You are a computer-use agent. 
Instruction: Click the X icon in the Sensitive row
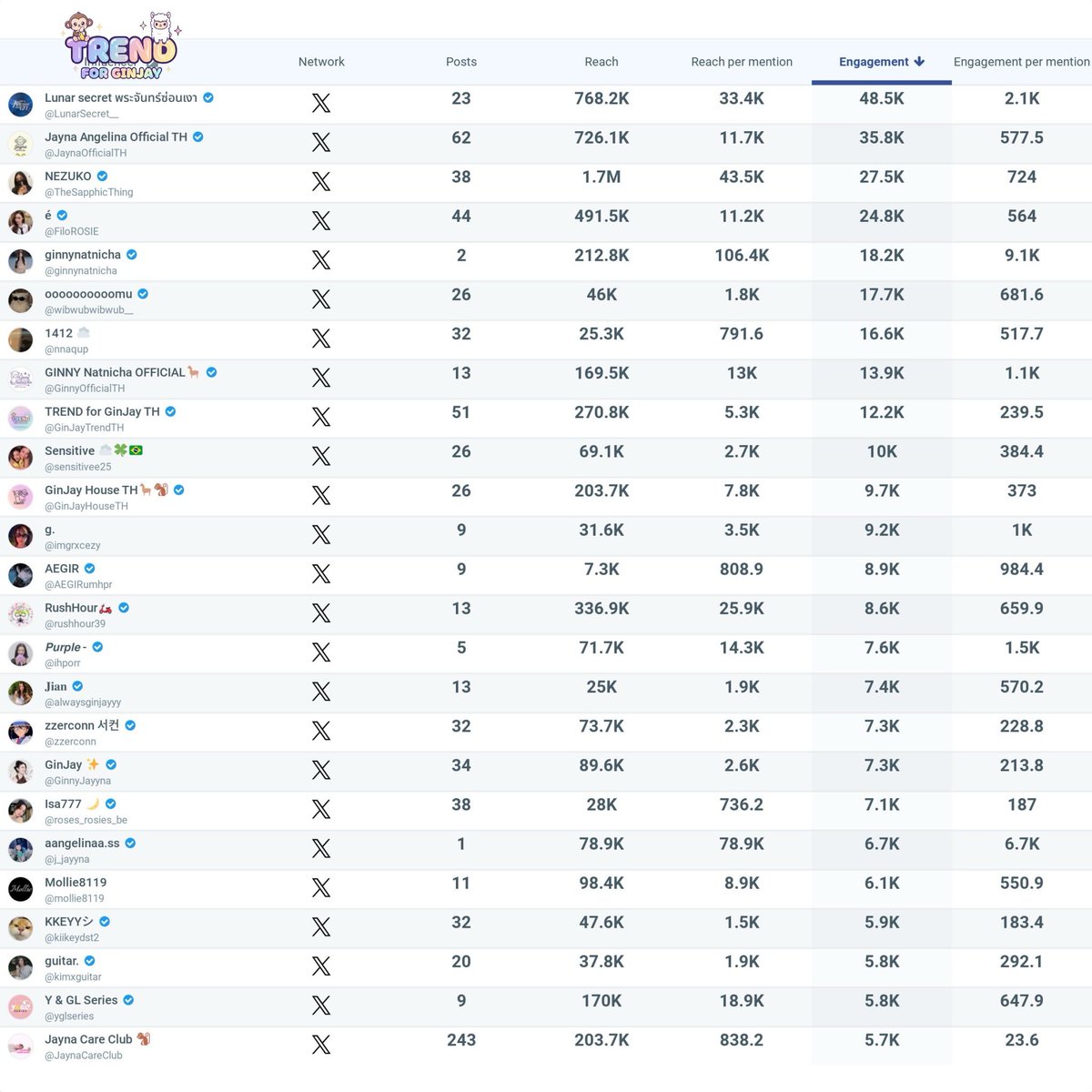321,456
